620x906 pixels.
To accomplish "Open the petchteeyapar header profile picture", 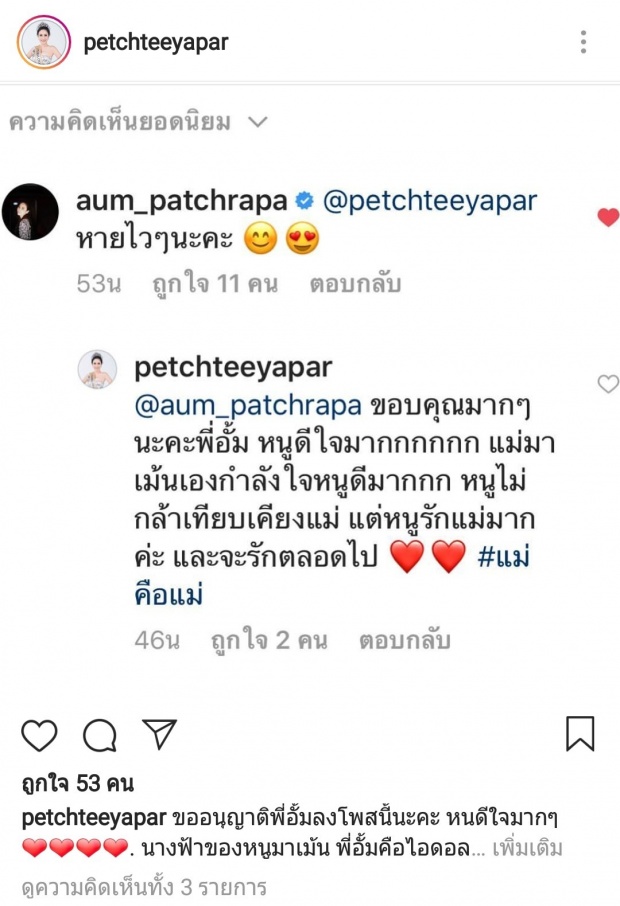I will coord(44,42).
